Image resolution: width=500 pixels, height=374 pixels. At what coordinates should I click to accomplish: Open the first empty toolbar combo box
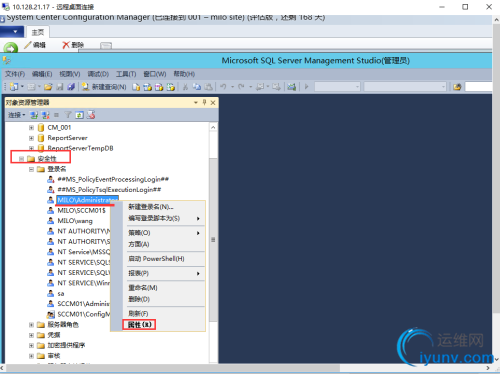point(337,87)
